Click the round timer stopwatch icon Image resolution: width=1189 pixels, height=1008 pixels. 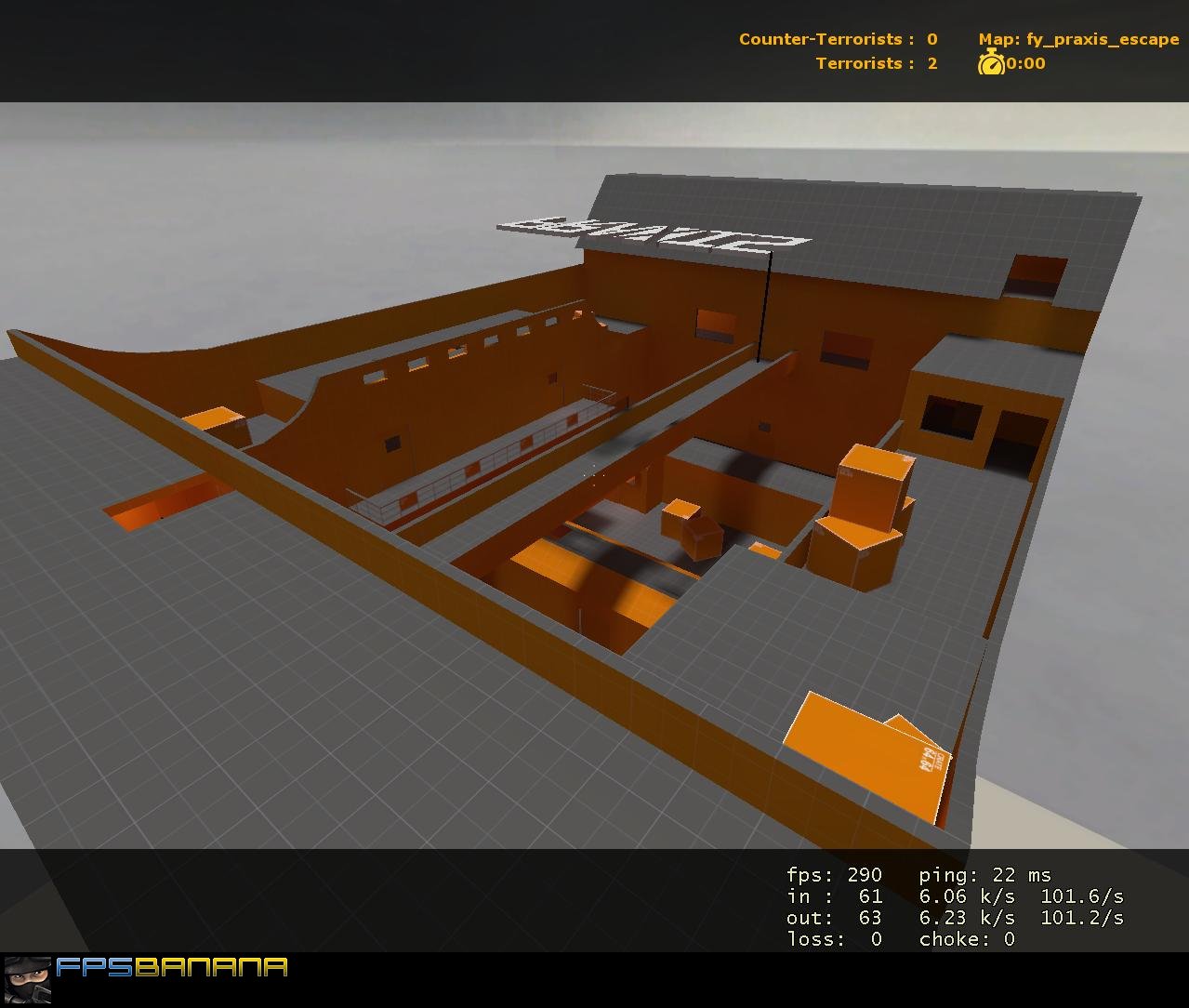point(991,63)
